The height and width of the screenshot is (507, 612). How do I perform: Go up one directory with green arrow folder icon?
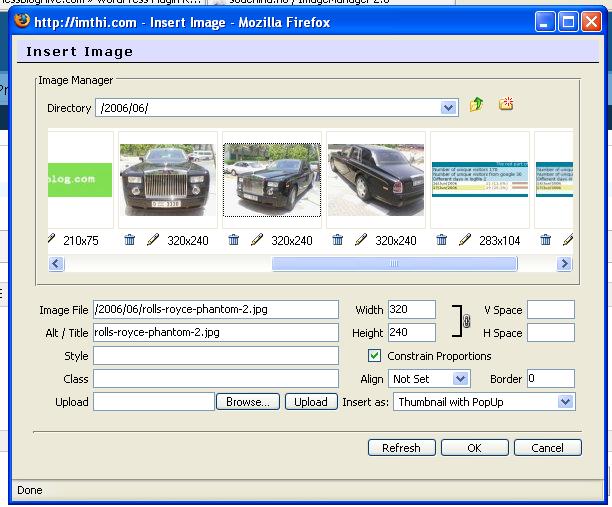[476, 105]
